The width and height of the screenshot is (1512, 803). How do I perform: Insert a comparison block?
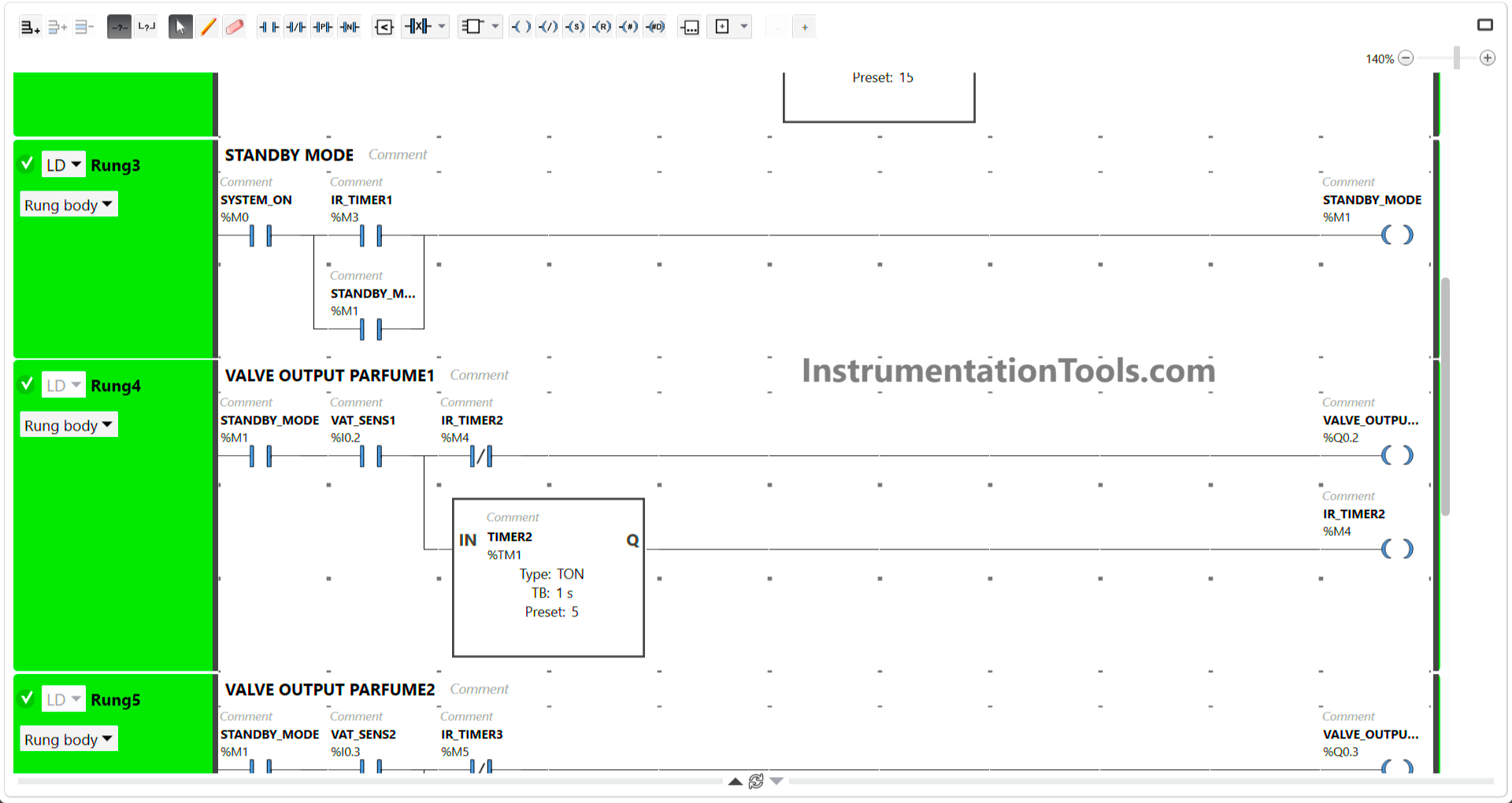coord(384,28)
